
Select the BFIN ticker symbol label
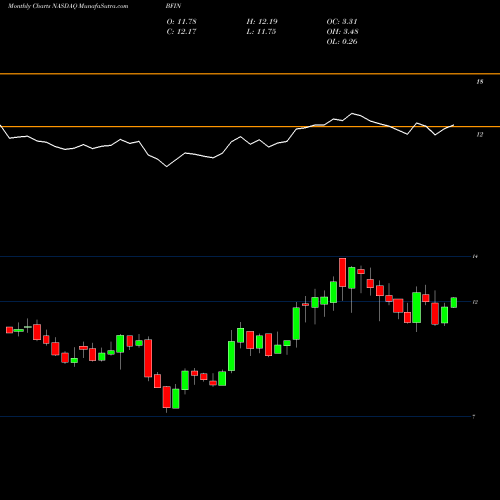(x=173, y=6)
